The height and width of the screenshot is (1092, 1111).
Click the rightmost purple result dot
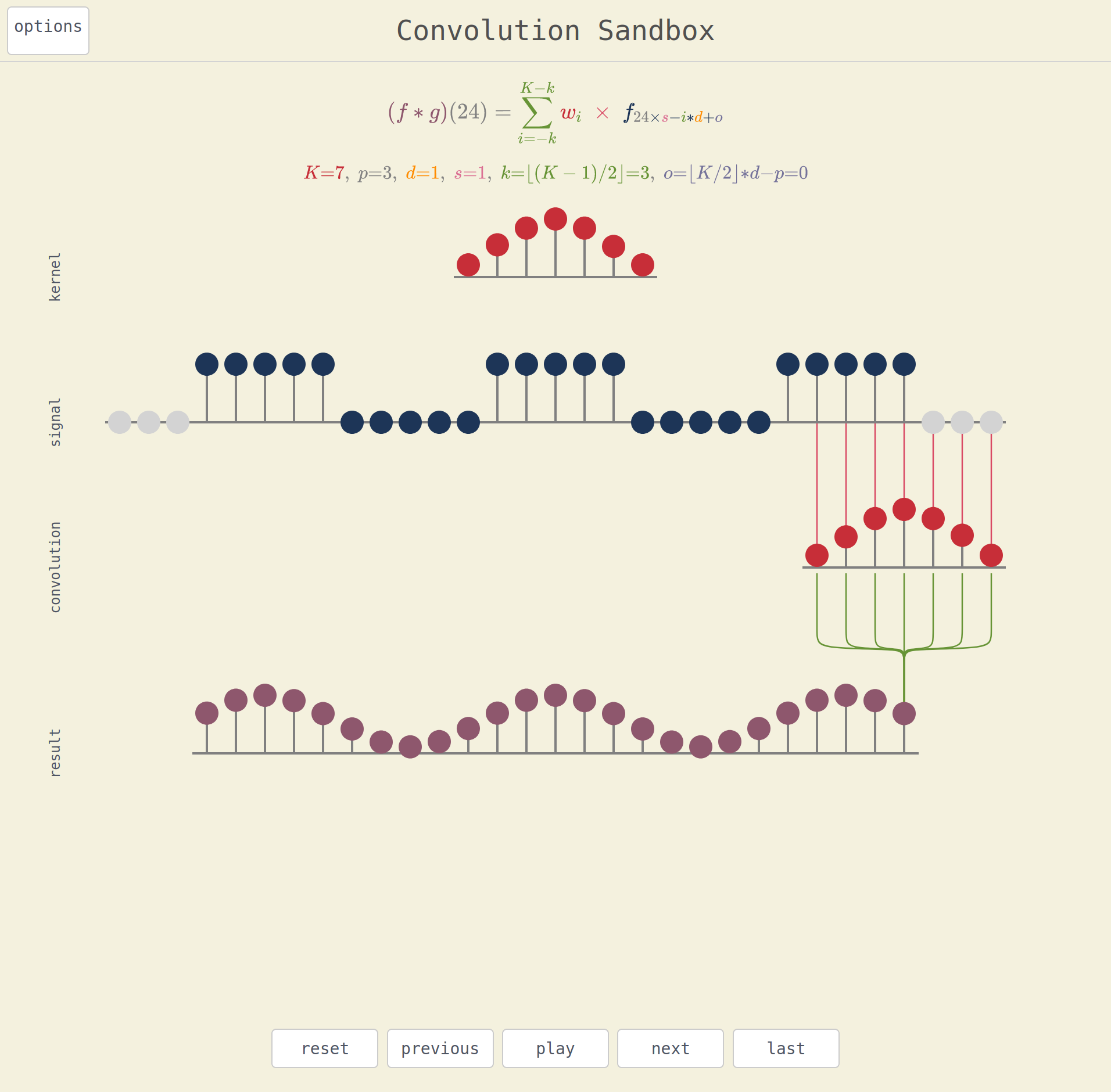pyautogui.click(x=904, y=713)
